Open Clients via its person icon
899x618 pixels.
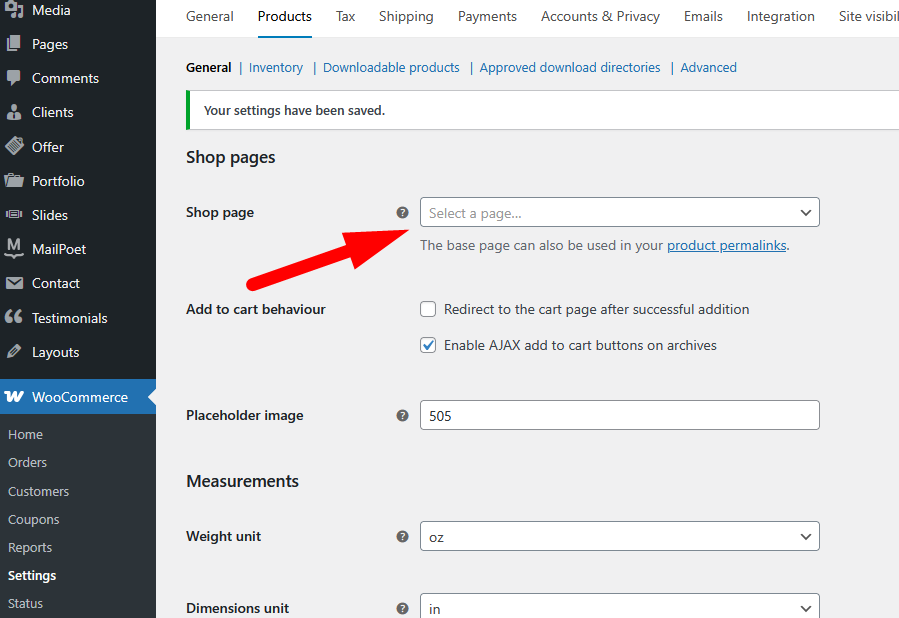tap(14, 112)
